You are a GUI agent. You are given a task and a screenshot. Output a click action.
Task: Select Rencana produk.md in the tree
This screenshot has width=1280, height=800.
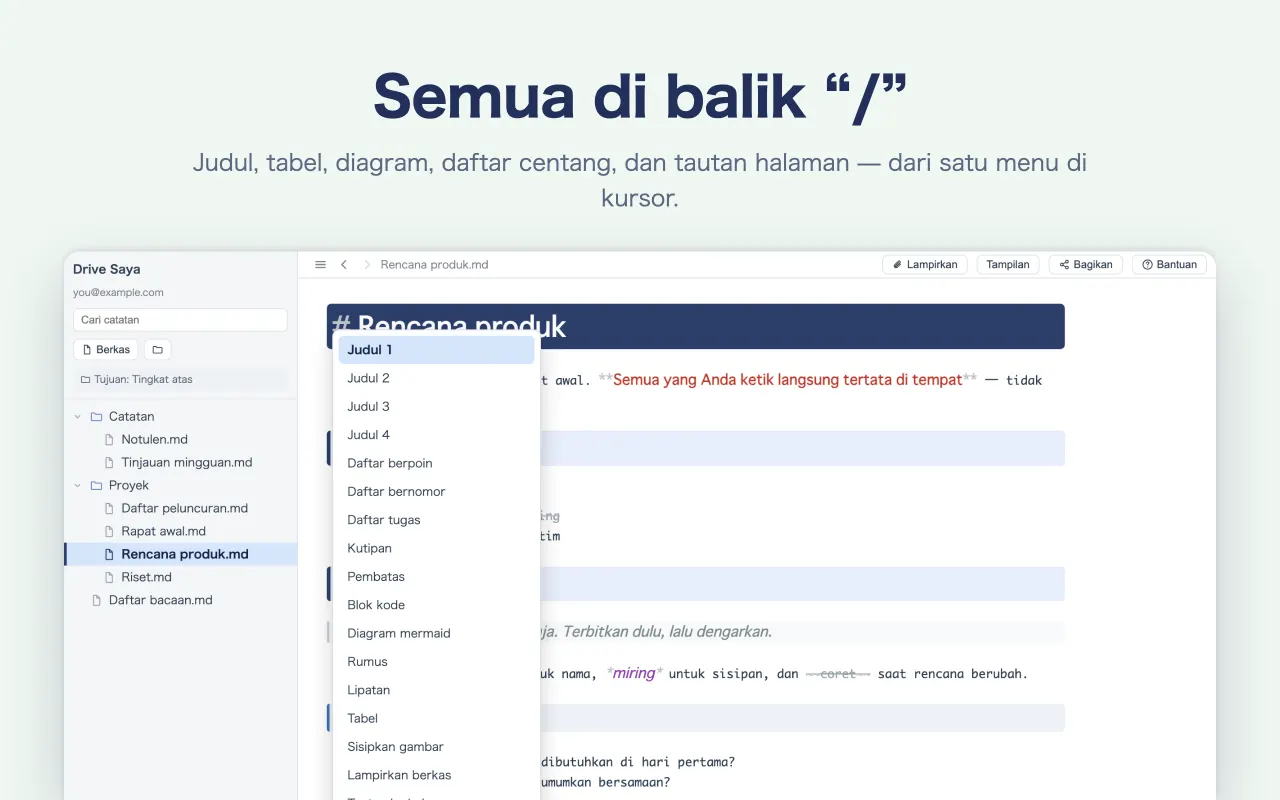(181, 554)
